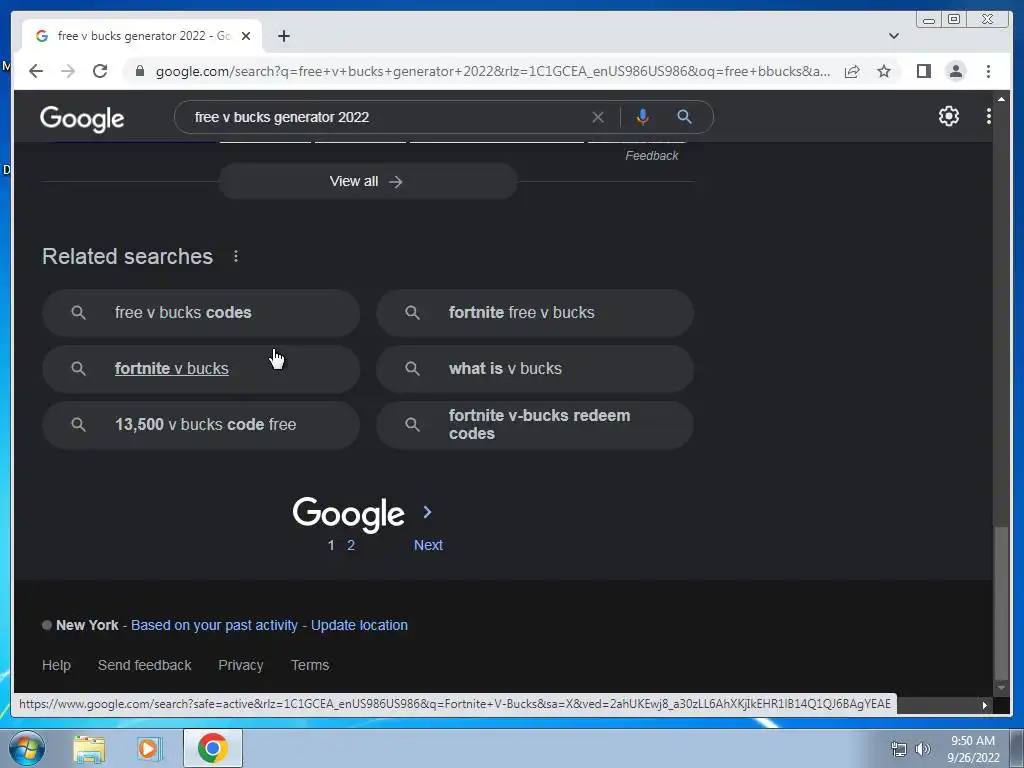Viewport: 1024px width, 768px height.
Task: Click the forward navigation arrow
Action: coord(68,71)
